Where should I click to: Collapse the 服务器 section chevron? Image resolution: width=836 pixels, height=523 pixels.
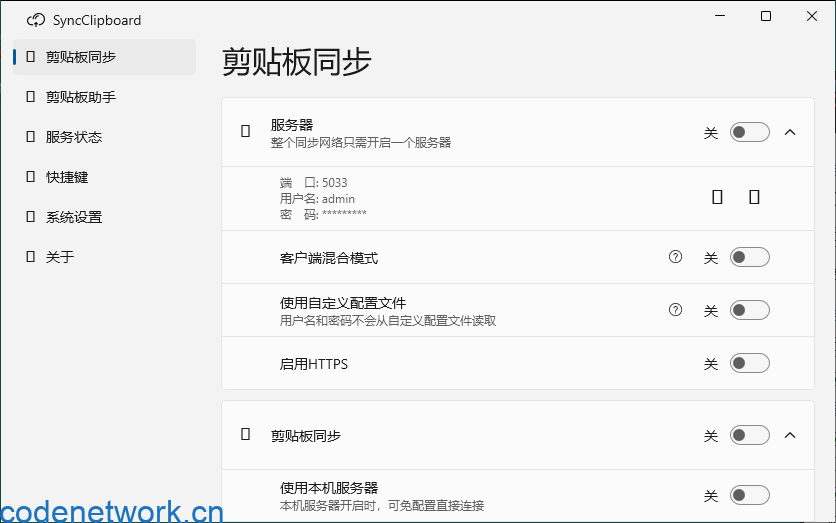pyautogui.click(x=790, y=132)
